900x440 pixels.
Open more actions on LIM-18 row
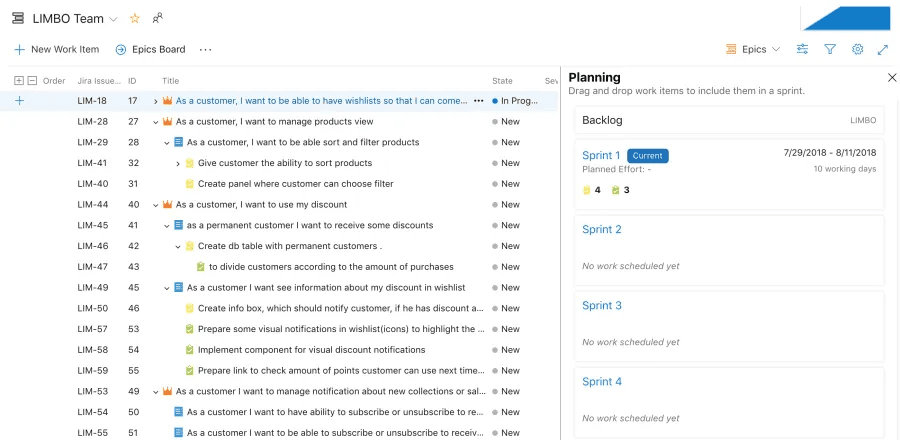[478, 101]
